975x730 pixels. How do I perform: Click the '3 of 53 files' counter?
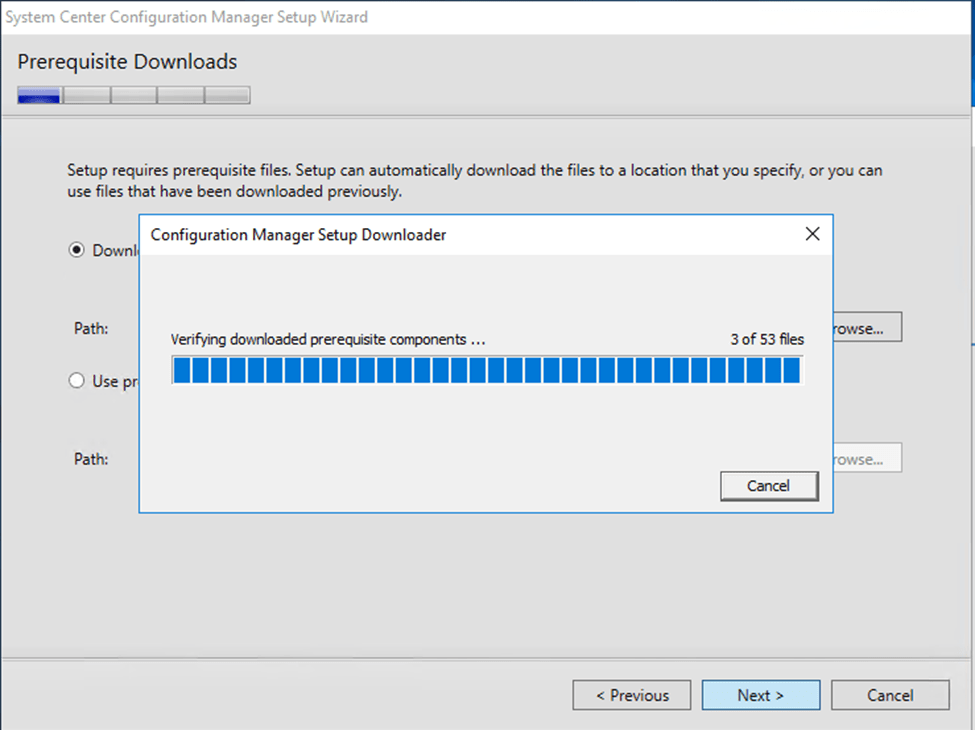[x=766, y=339]
